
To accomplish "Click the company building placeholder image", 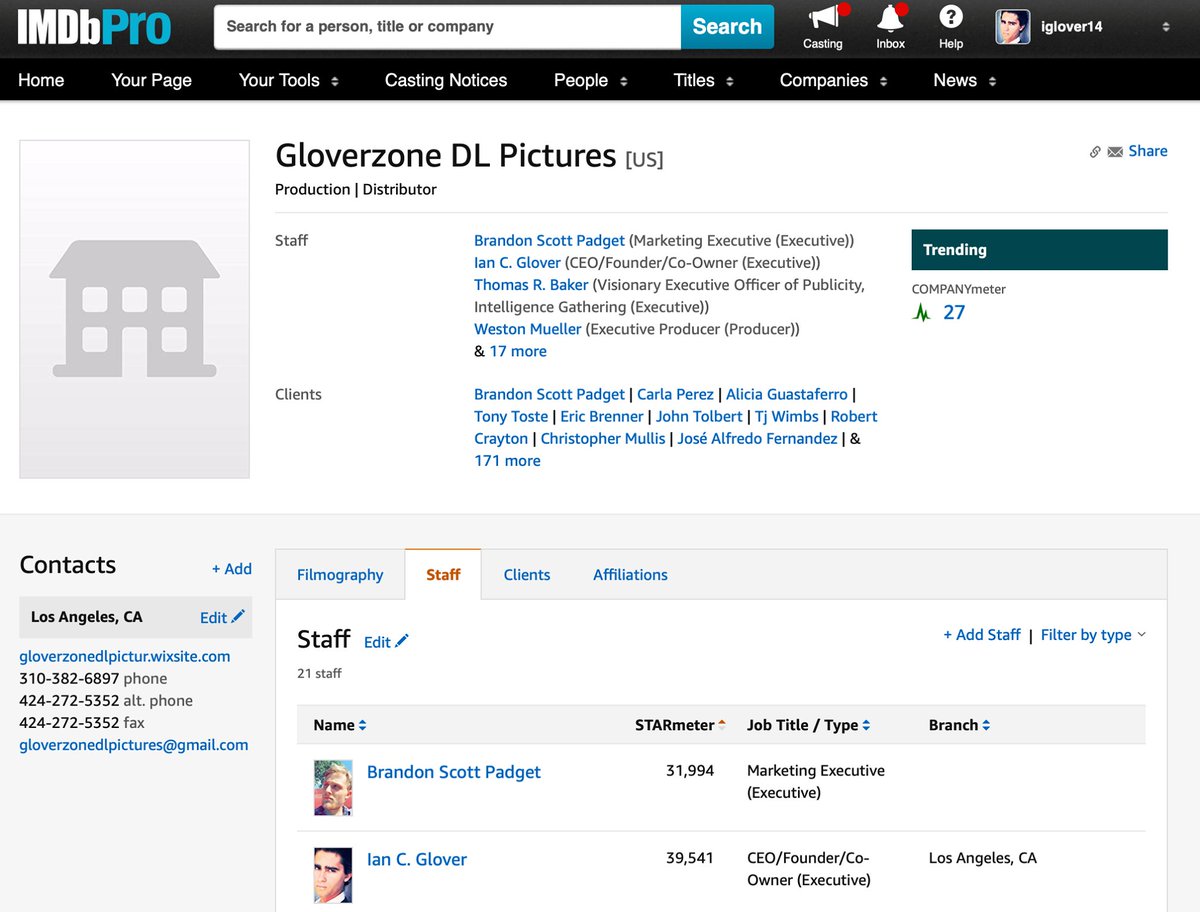I will 134,309.
